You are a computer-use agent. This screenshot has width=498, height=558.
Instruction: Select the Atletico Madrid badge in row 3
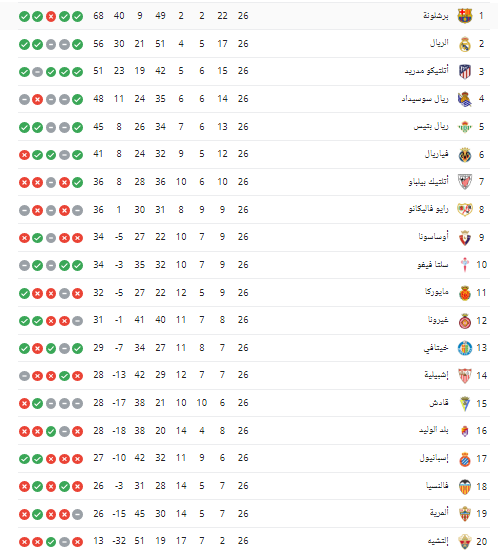pos(465,72)
